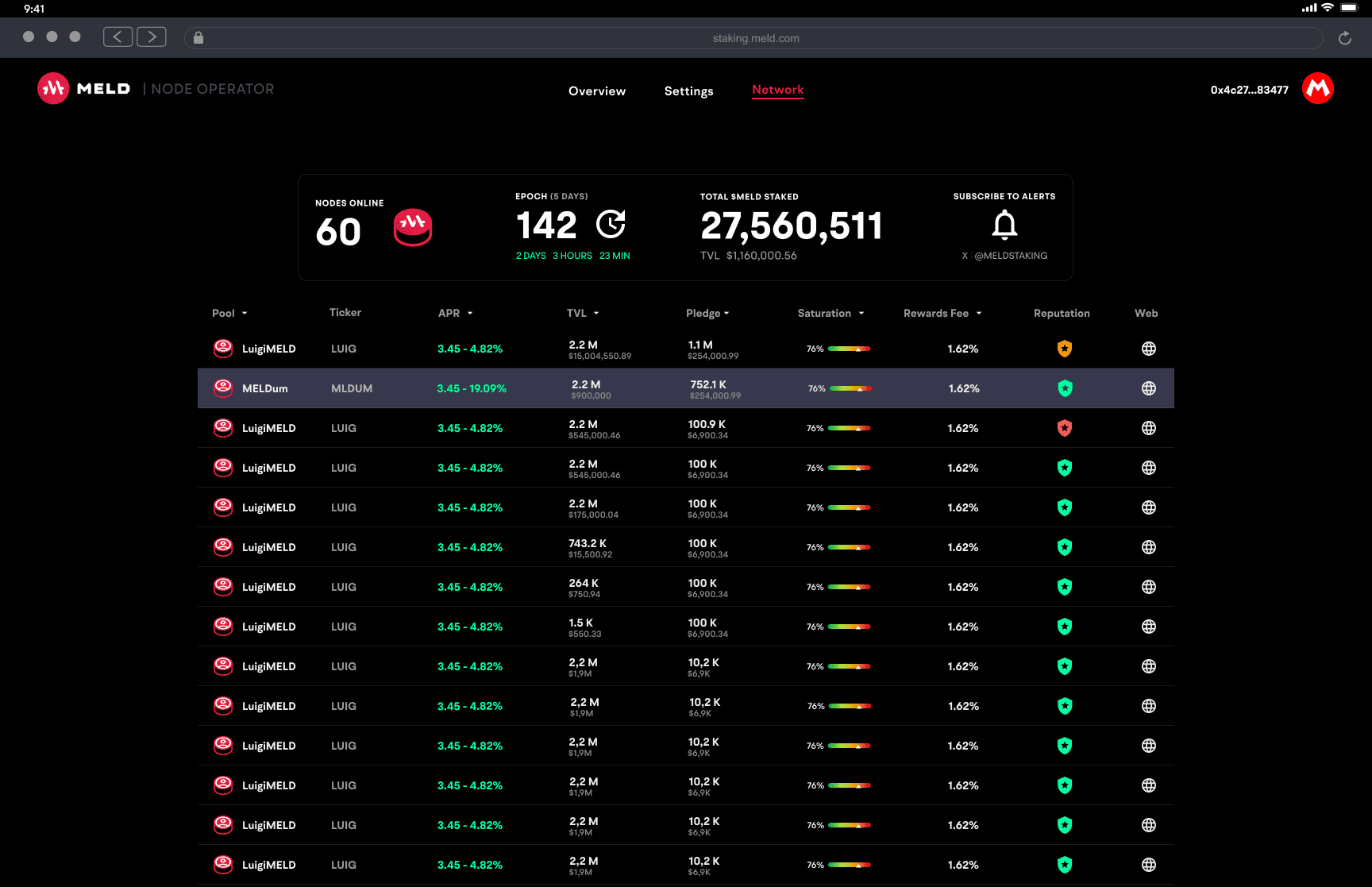Open the @MELDSTAKING X link
1372x887 pixels.
point(1010,256)
